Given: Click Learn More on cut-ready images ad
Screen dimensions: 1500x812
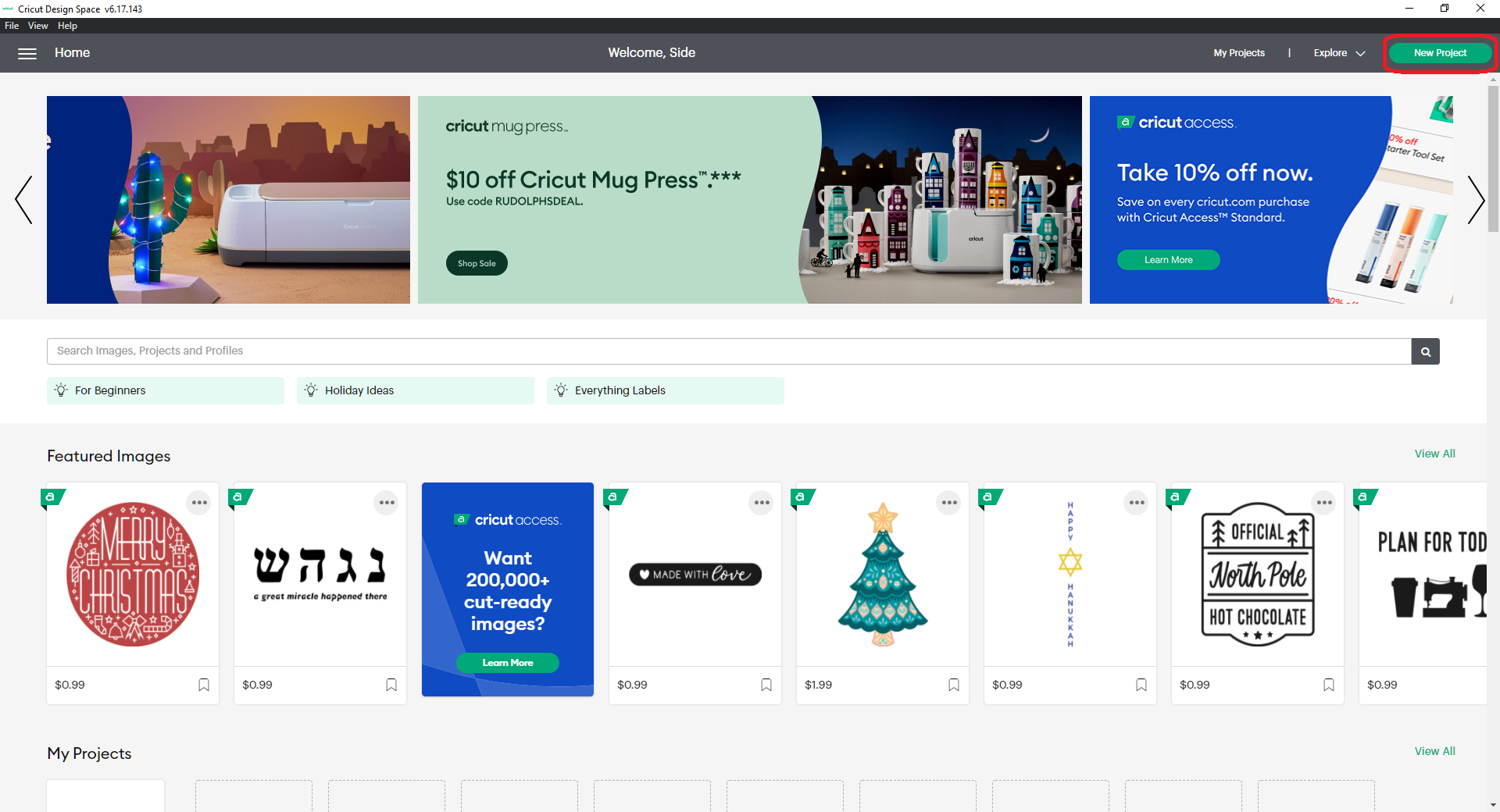Looking at the screenshot, I should tap(508, 663).
